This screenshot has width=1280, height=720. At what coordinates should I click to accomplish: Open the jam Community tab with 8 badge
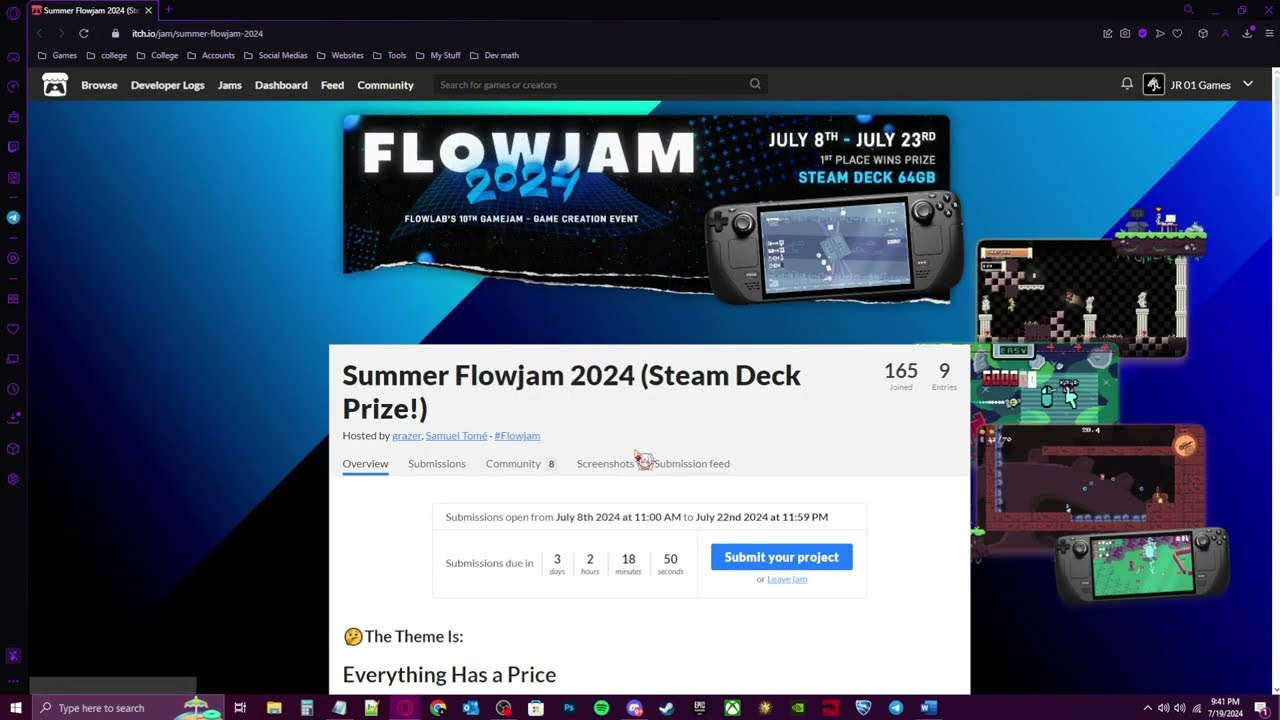pos(521,464)
